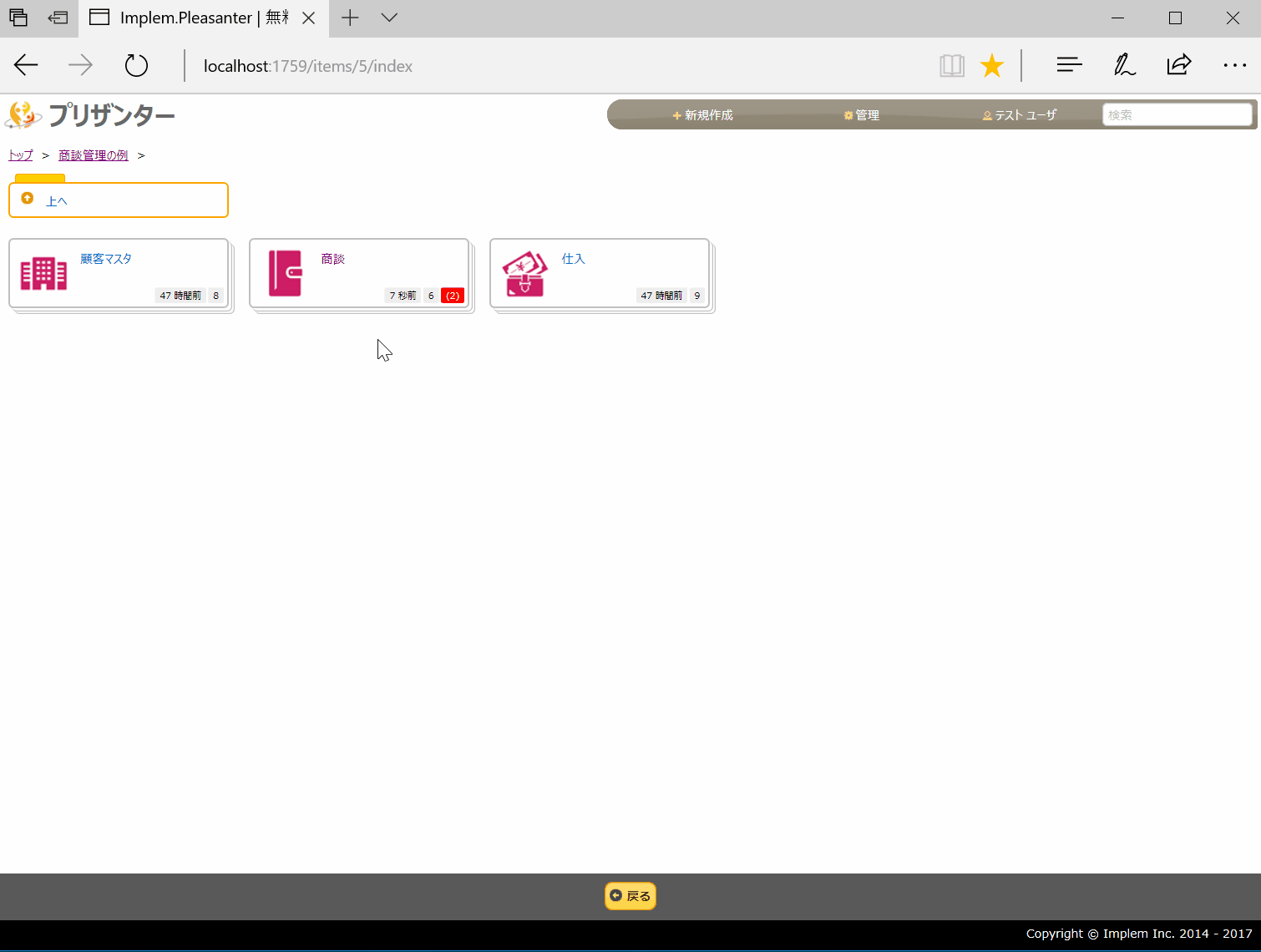The image size is (1261, 952).
Task: Open the browser hub lines icon
Action: coord(1069,65)
